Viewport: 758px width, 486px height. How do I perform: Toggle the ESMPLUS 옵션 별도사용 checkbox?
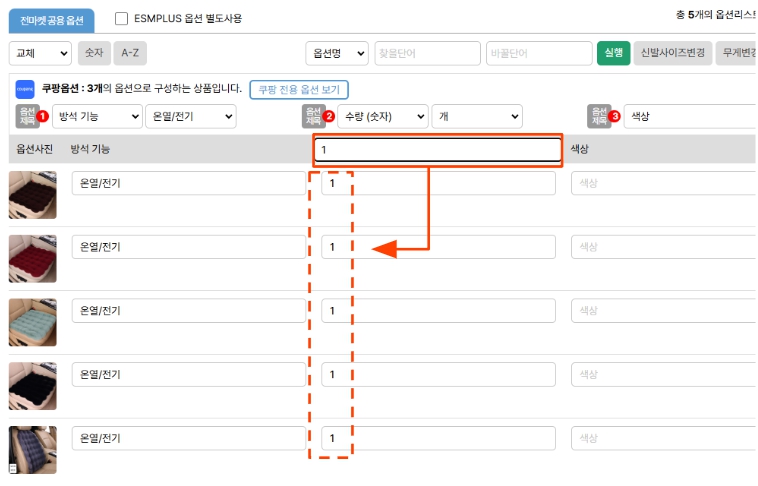[121, 18]
